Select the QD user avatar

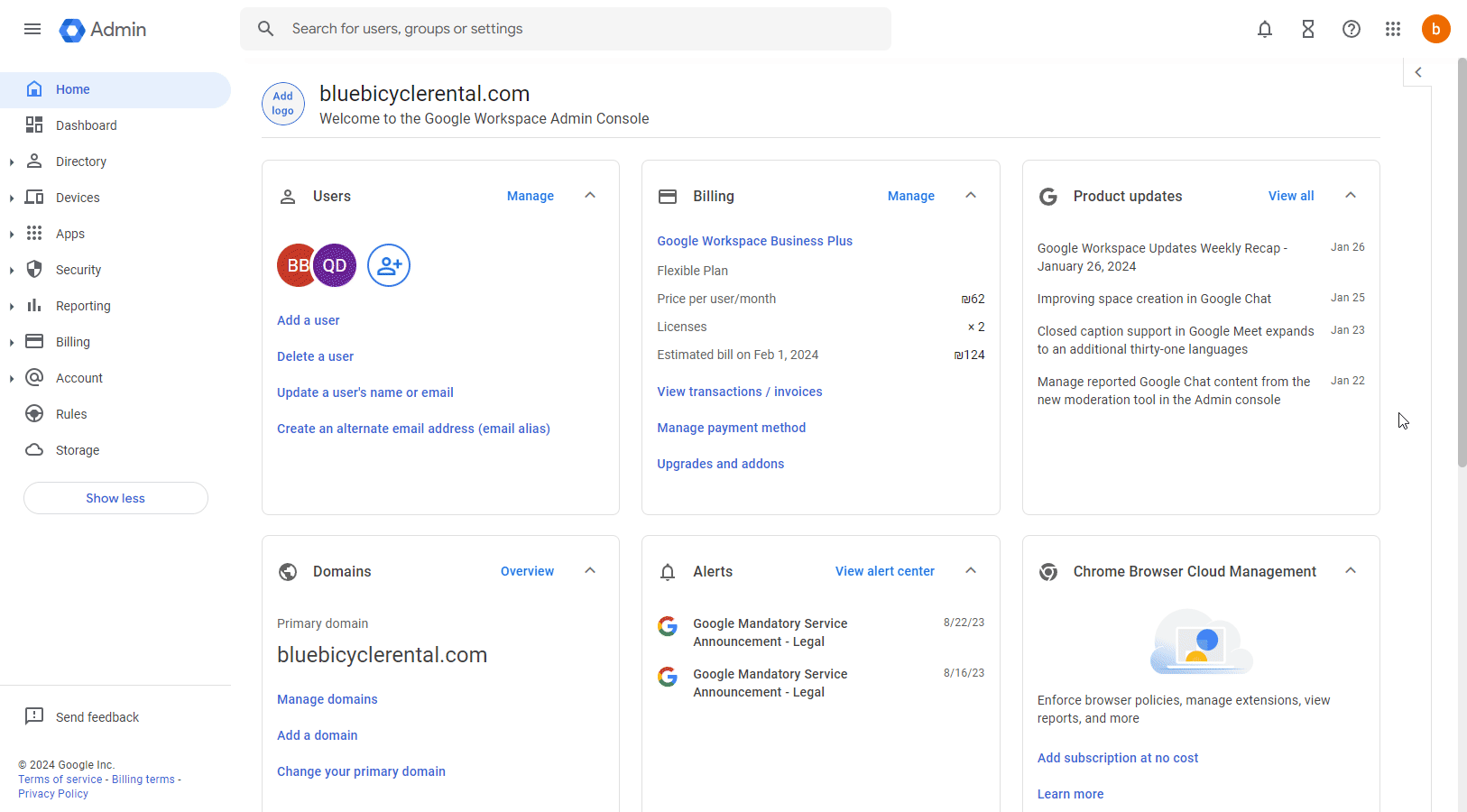click(335, 265)
